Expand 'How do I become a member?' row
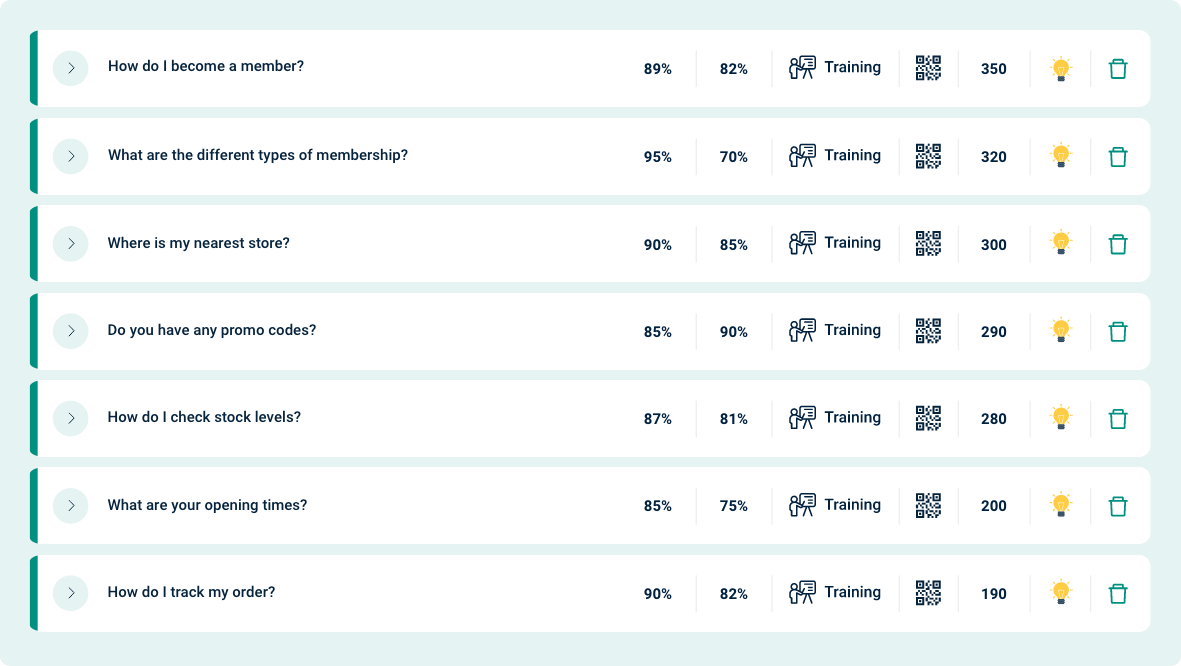 [x=71, y=68]
